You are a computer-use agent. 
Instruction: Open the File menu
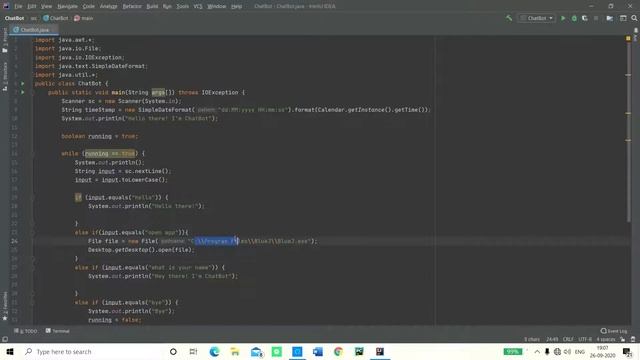pyautogui.click(x=18, y=6)
